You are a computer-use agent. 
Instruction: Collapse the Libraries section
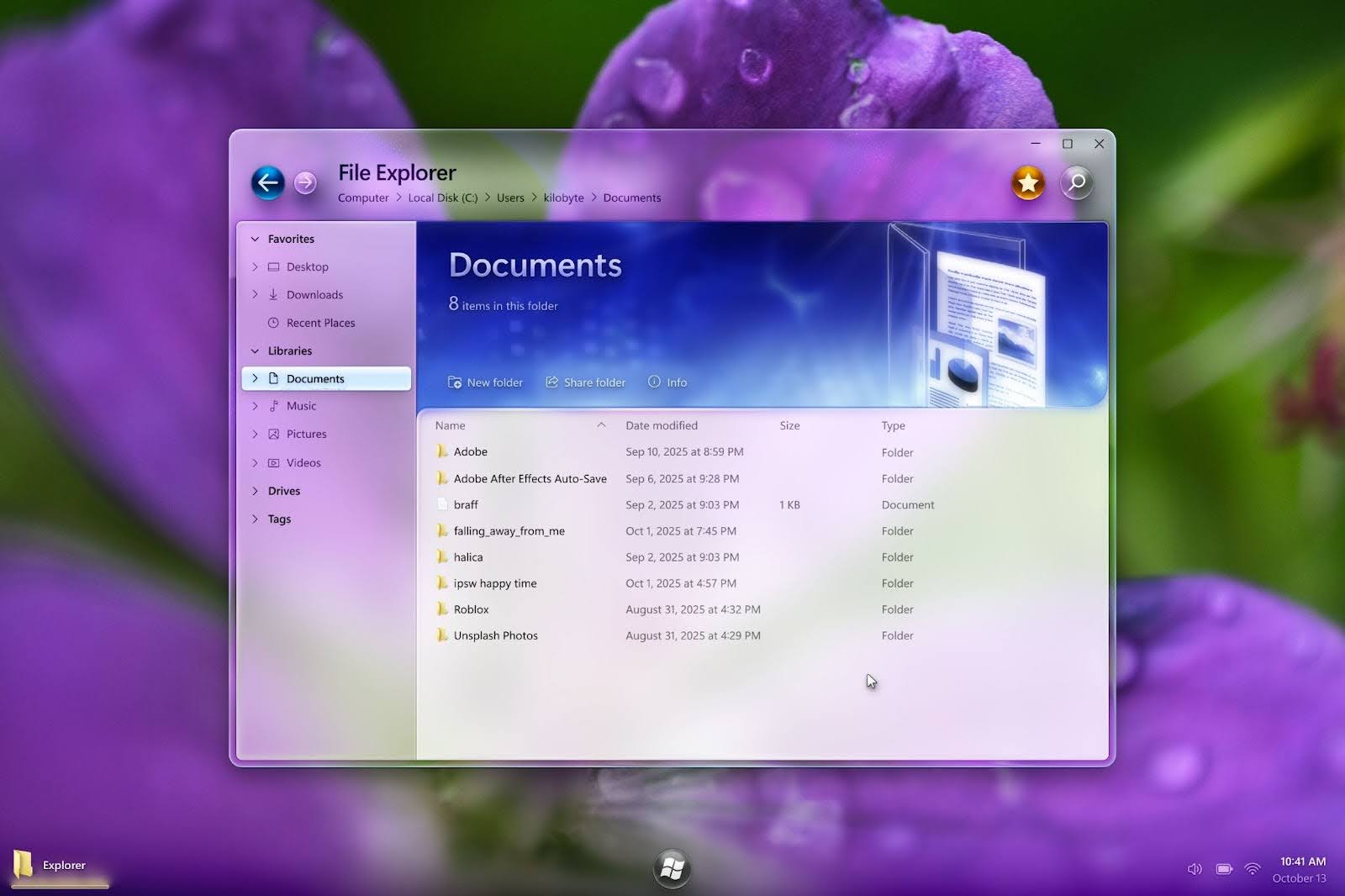(x=255, y=351)
